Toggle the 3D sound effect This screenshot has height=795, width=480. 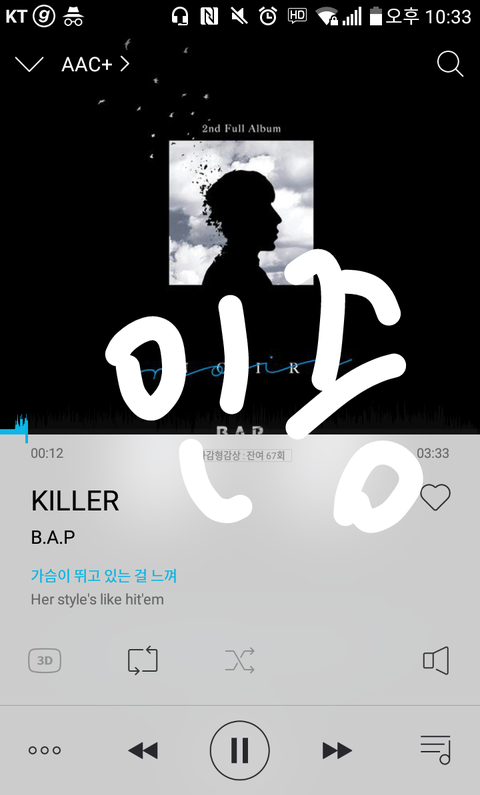[x=45, y=661]
